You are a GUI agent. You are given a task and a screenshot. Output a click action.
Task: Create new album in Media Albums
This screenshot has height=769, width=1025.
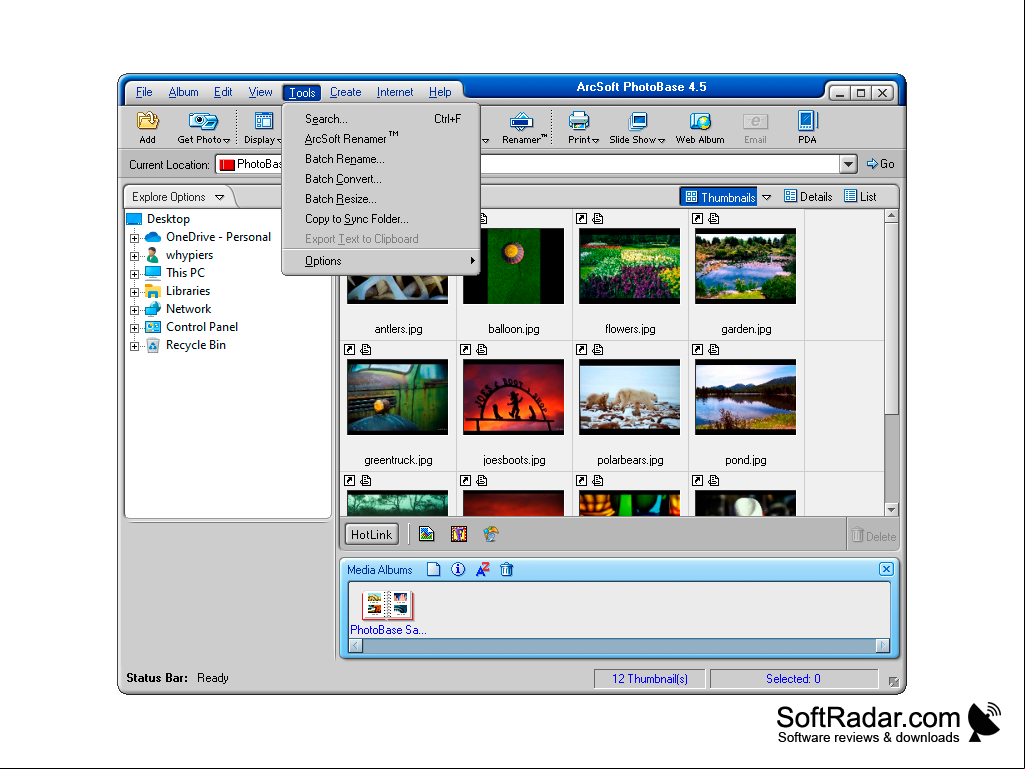pyautogui.click(x=433, y=570)
